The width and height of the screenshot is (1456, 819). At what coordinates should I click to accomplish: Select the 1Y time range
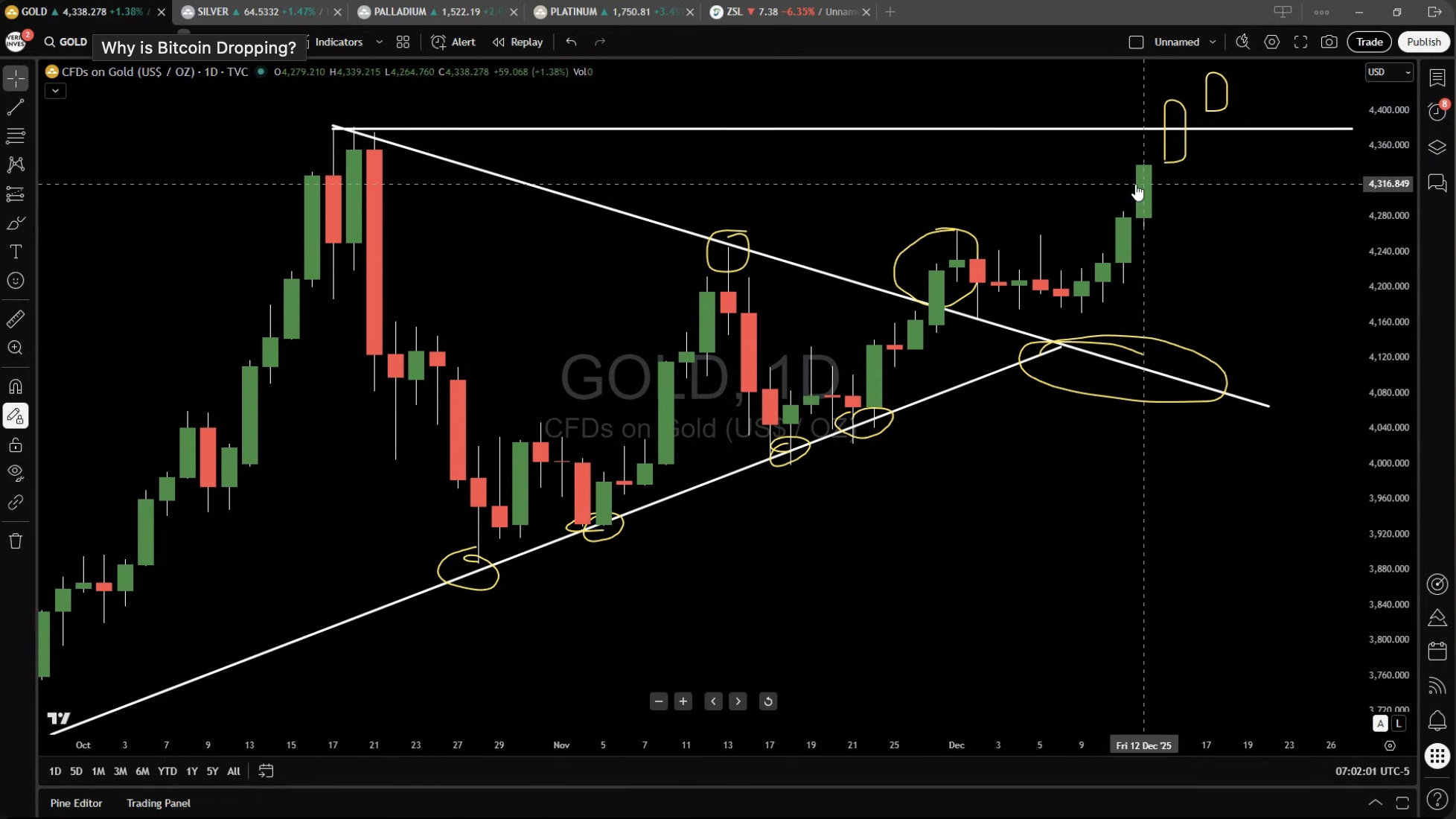[191, 771]
